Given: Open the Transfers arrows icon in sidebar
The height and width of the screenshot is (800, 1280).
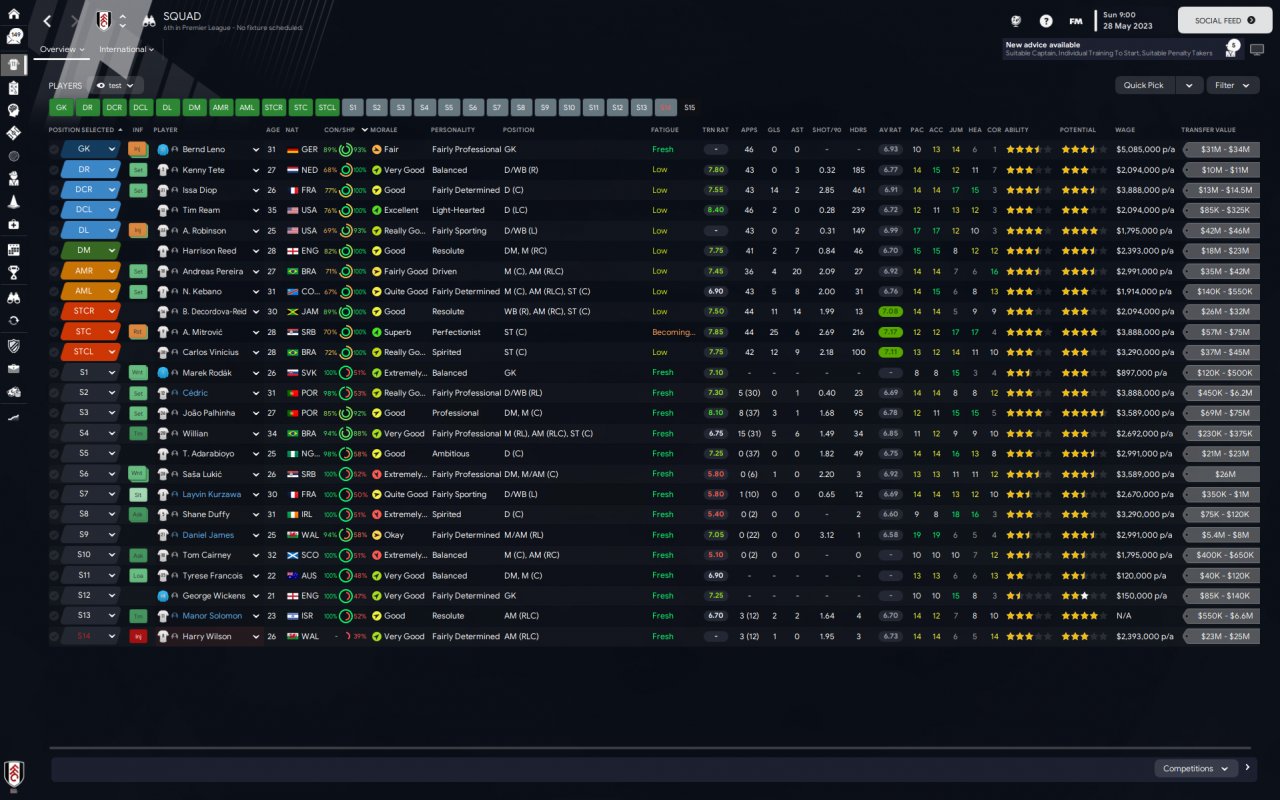Looking at the screenshot, I should point(14,320).
